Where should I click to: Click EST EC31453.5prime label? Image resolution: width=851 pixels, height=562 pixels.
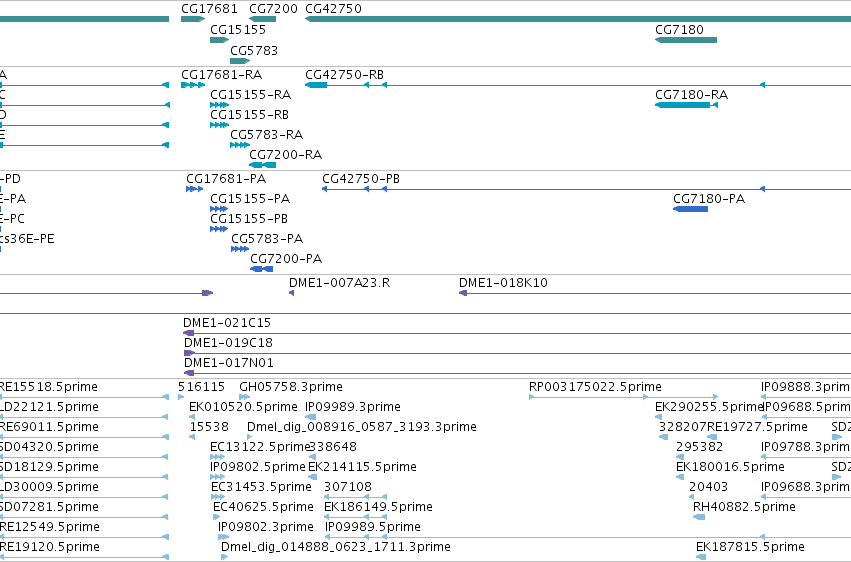(262, 488)
